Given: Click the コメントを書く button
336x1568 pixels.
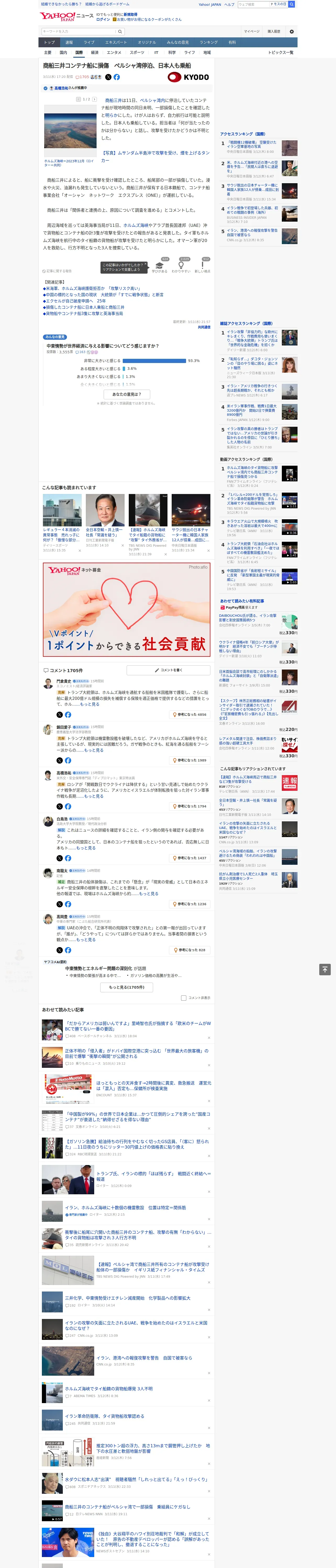Looking at the screenshot, I should tap(168, 670).
